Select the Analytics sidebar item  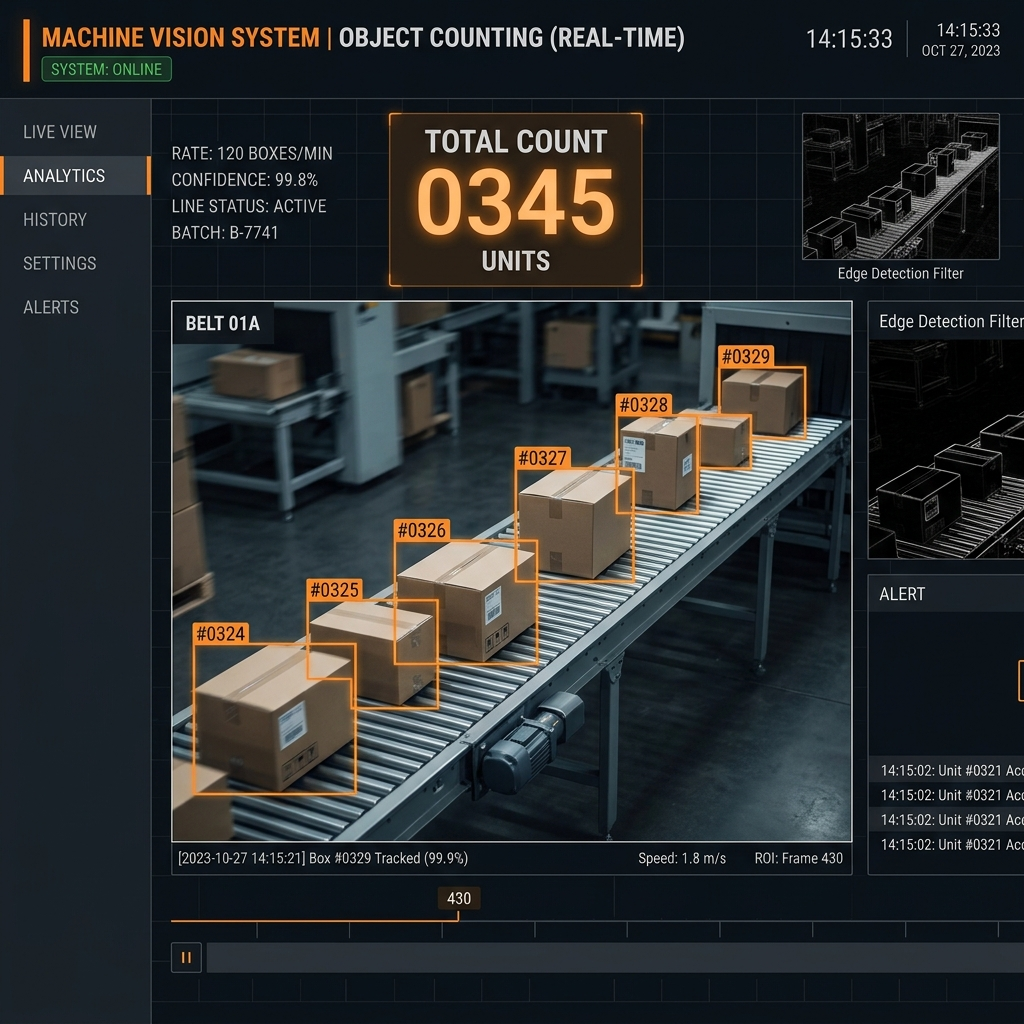point(76,176)
